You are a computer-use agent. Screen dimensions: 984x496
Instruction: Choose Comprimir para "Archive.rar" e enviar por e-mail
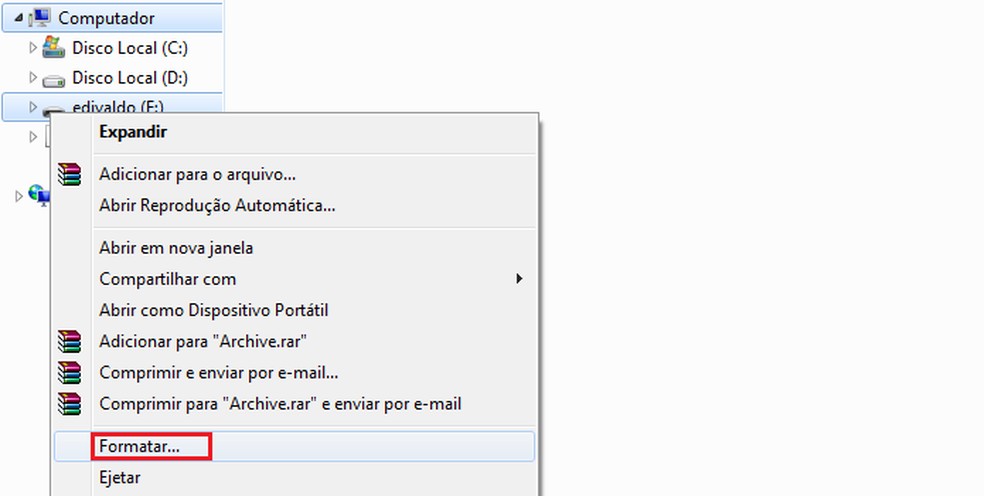pos(294,404)
